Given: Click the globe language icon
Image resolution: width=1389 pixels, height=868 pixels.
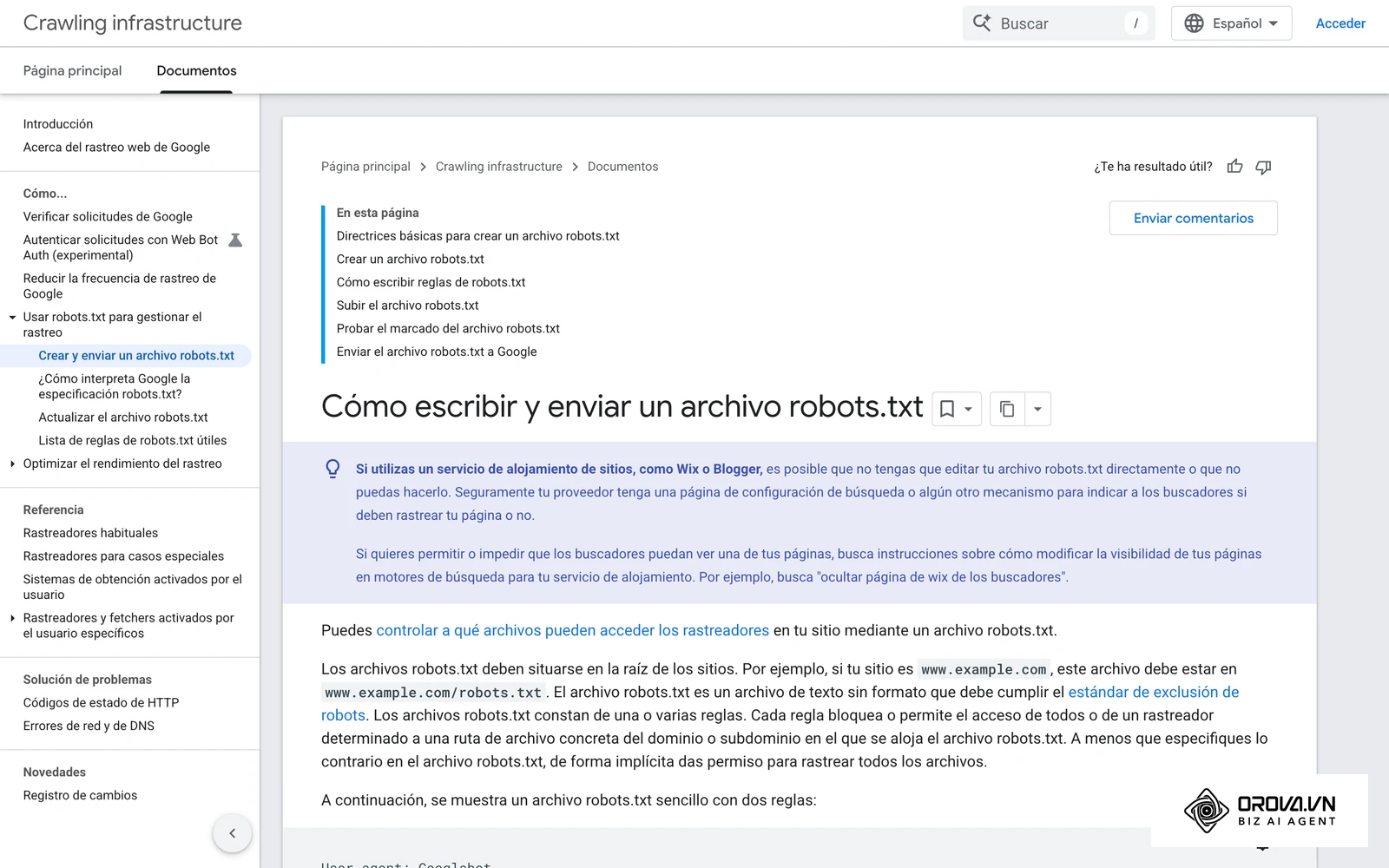Looking at the screenshot, I should [1195, 23].
